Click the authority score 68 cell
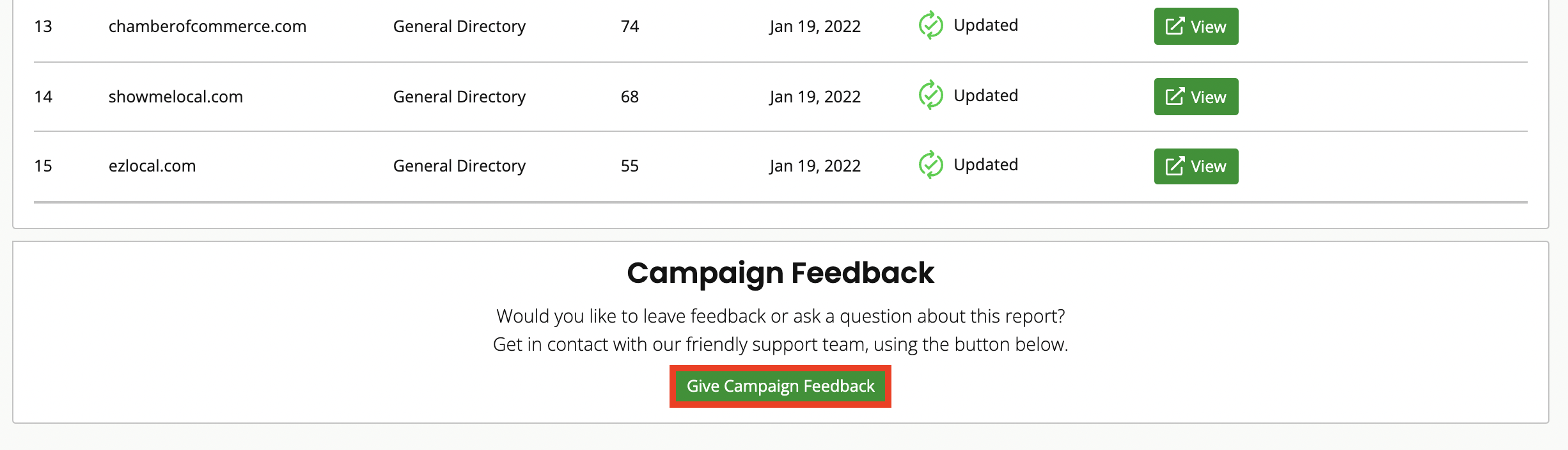The width and height of the screenshot is (1568, 450). tap(630, 97)
